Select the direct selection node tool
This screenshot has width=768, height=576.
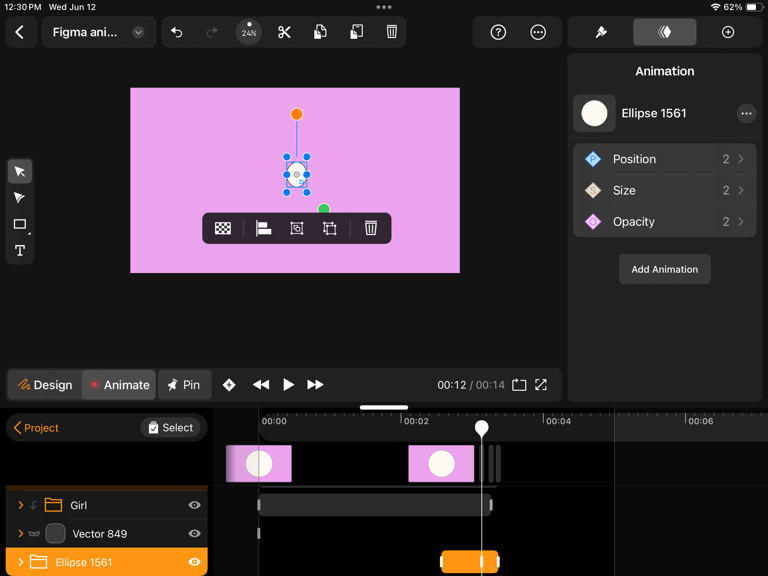click(x=20, y=198)
